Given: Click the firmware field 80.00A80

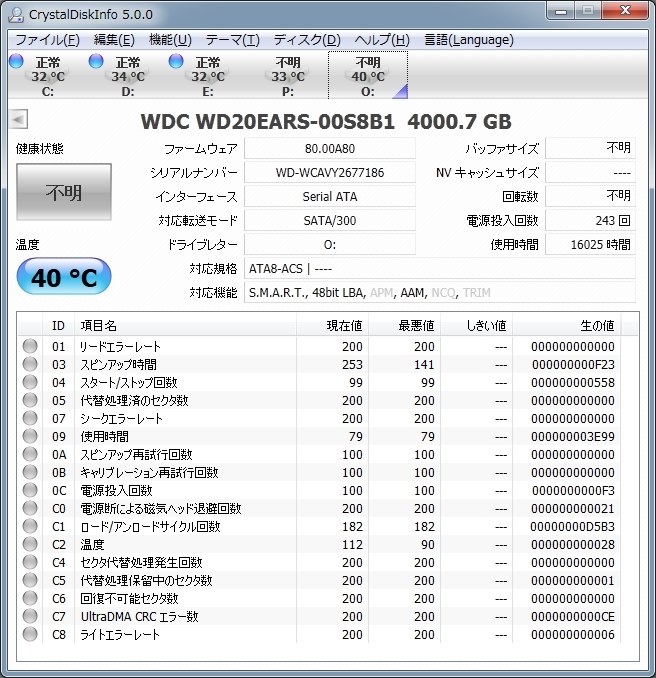Looking at the screenshot, I should coord(330,149).
